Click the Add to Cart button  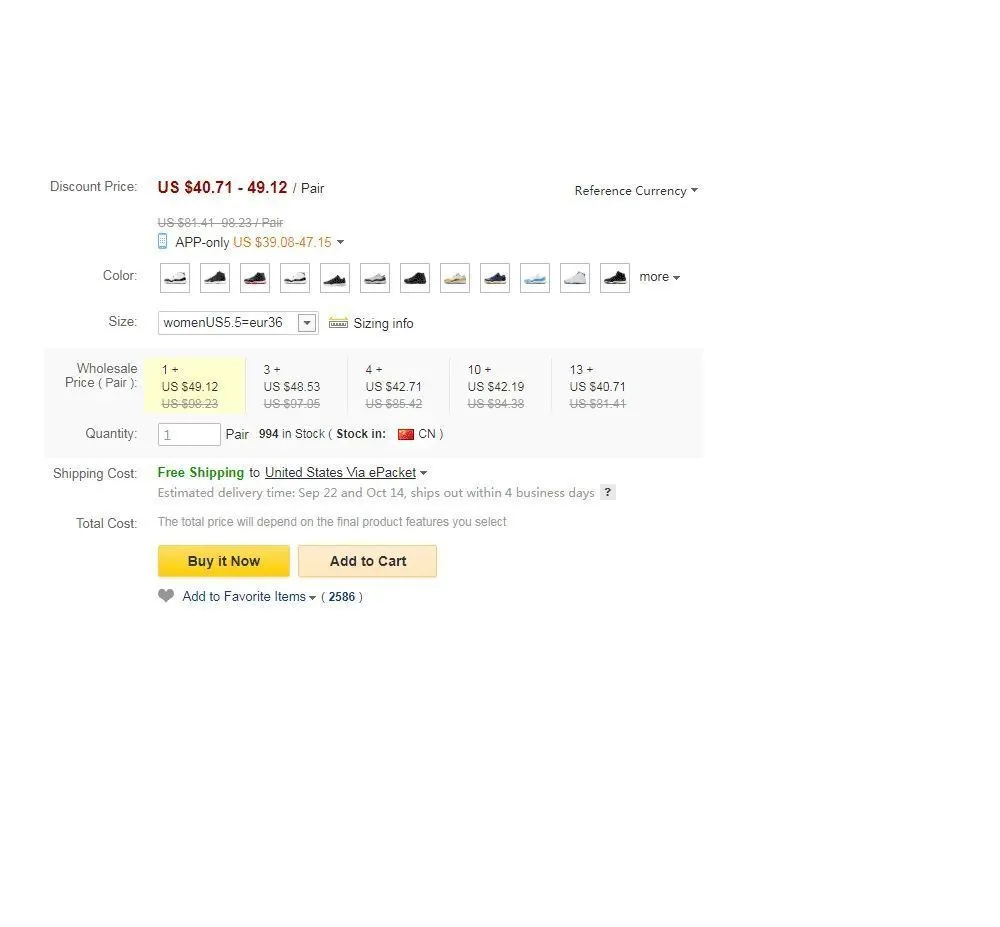click(x=367, y=561)
